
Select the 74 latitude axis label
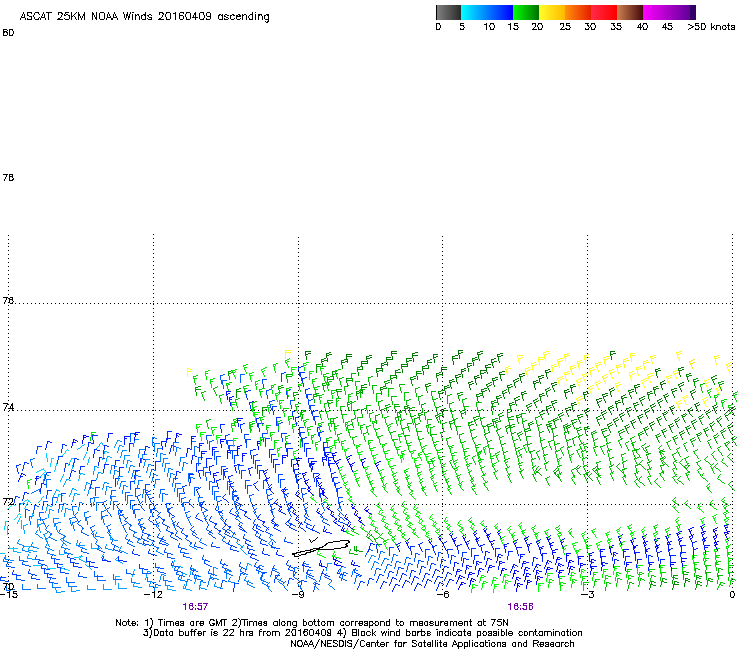point(8,407)
